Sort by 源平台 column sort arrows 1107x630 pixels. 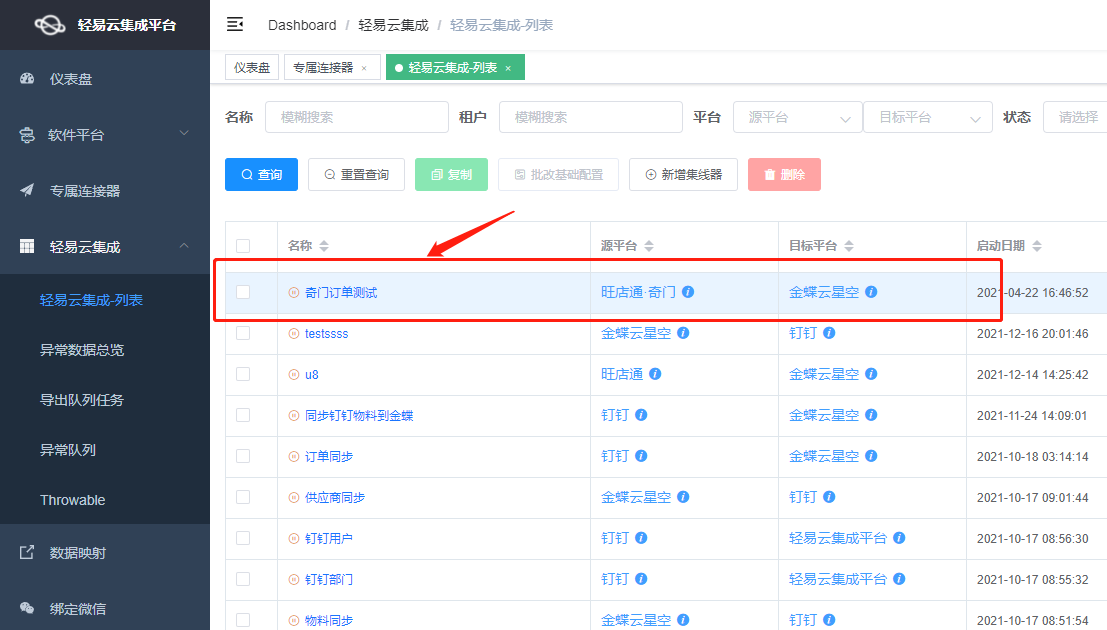pos(649,246)
